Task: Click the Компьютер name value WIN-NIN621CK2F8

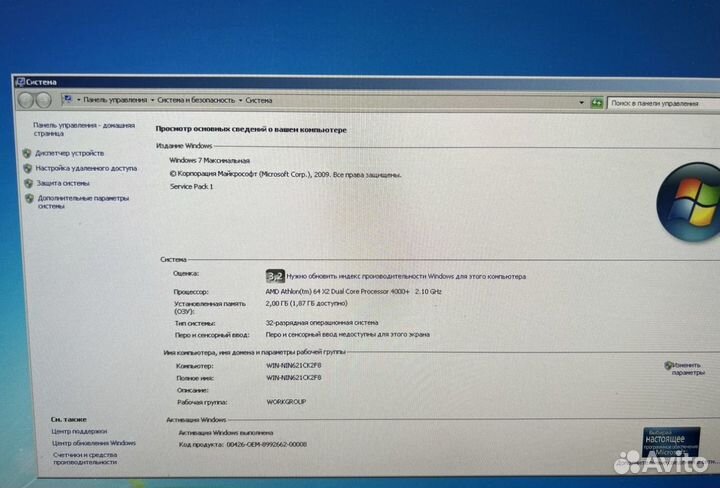Action: (x=294, y=365)
